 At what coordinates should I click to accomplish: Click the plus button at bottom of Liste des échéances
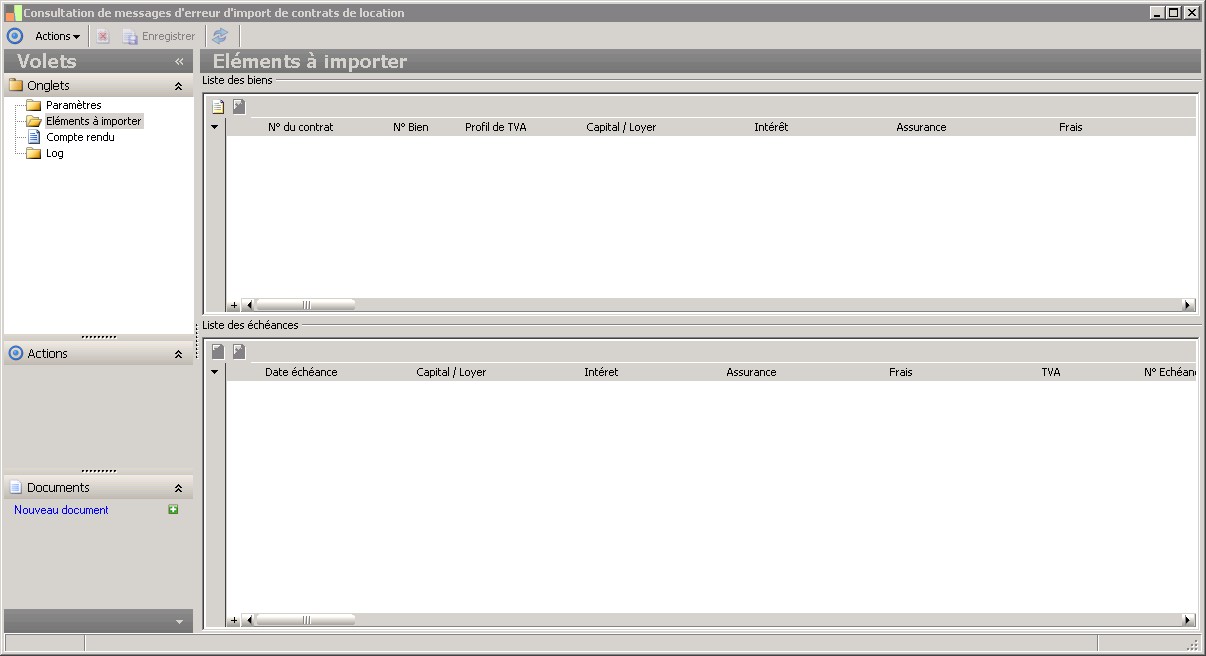pyautogui.click(x=234, y=620)
